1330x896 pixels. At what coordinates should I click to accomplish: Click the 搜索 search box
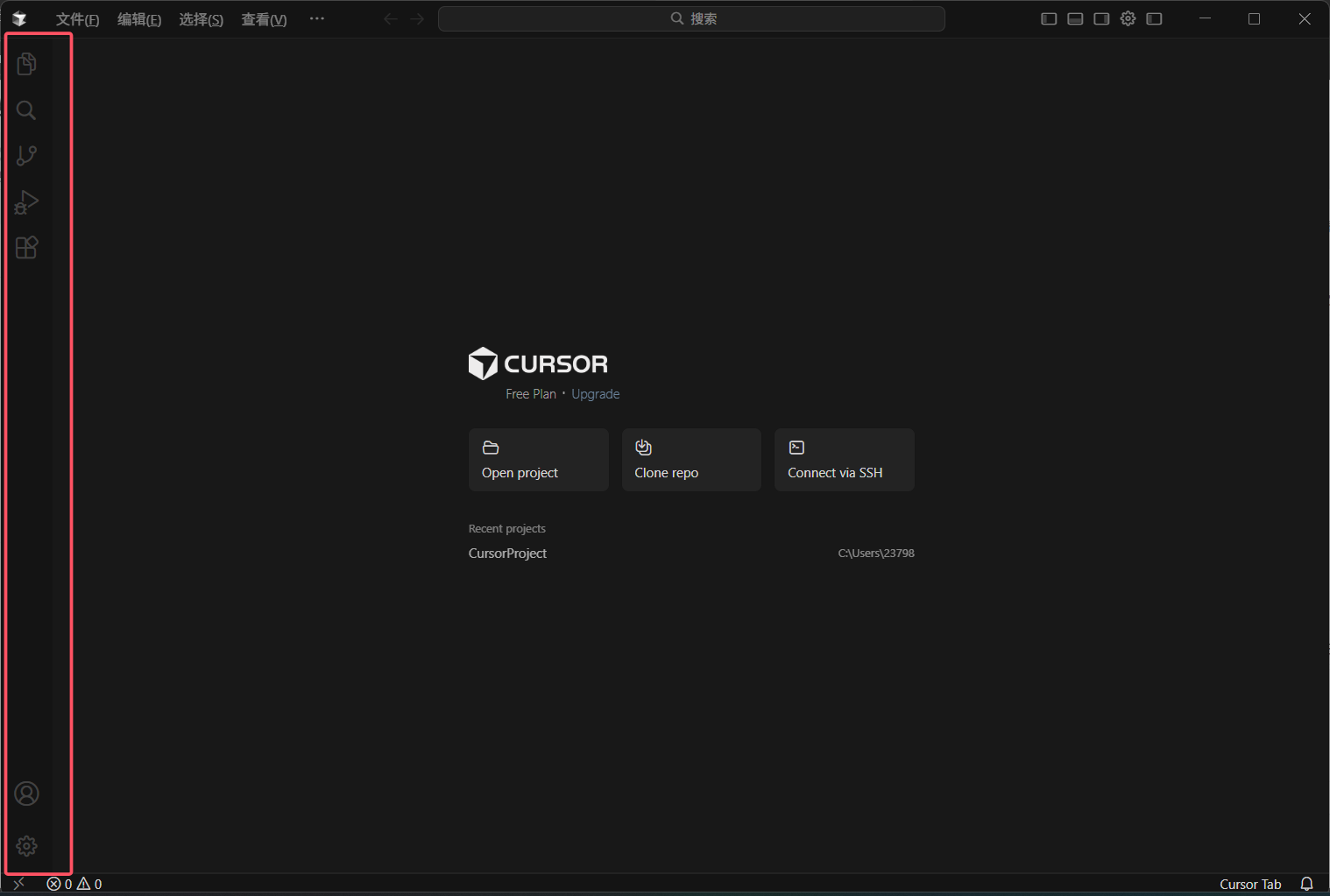[x=691, y=18]
